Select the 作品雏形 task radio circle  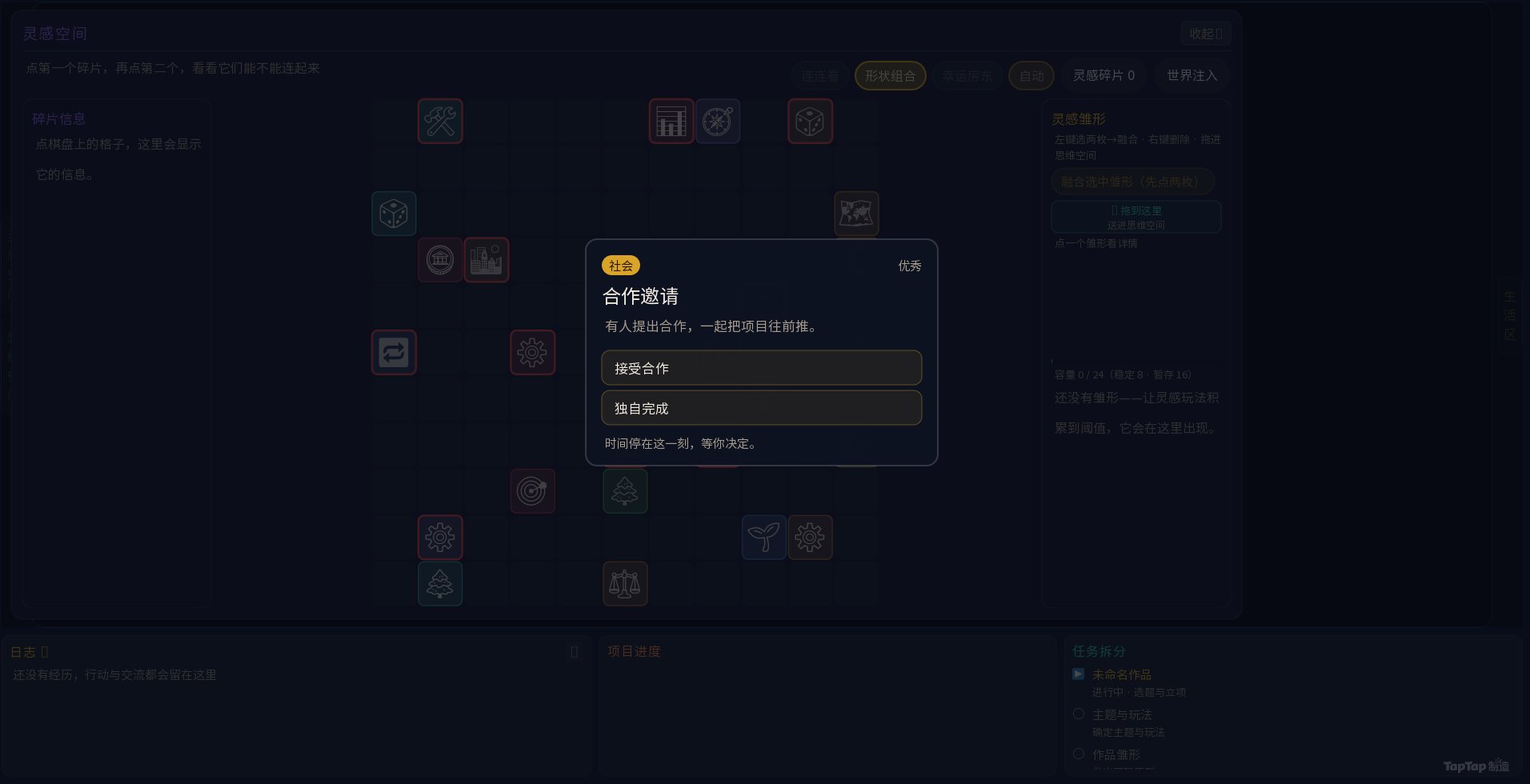coord(1079,754)
